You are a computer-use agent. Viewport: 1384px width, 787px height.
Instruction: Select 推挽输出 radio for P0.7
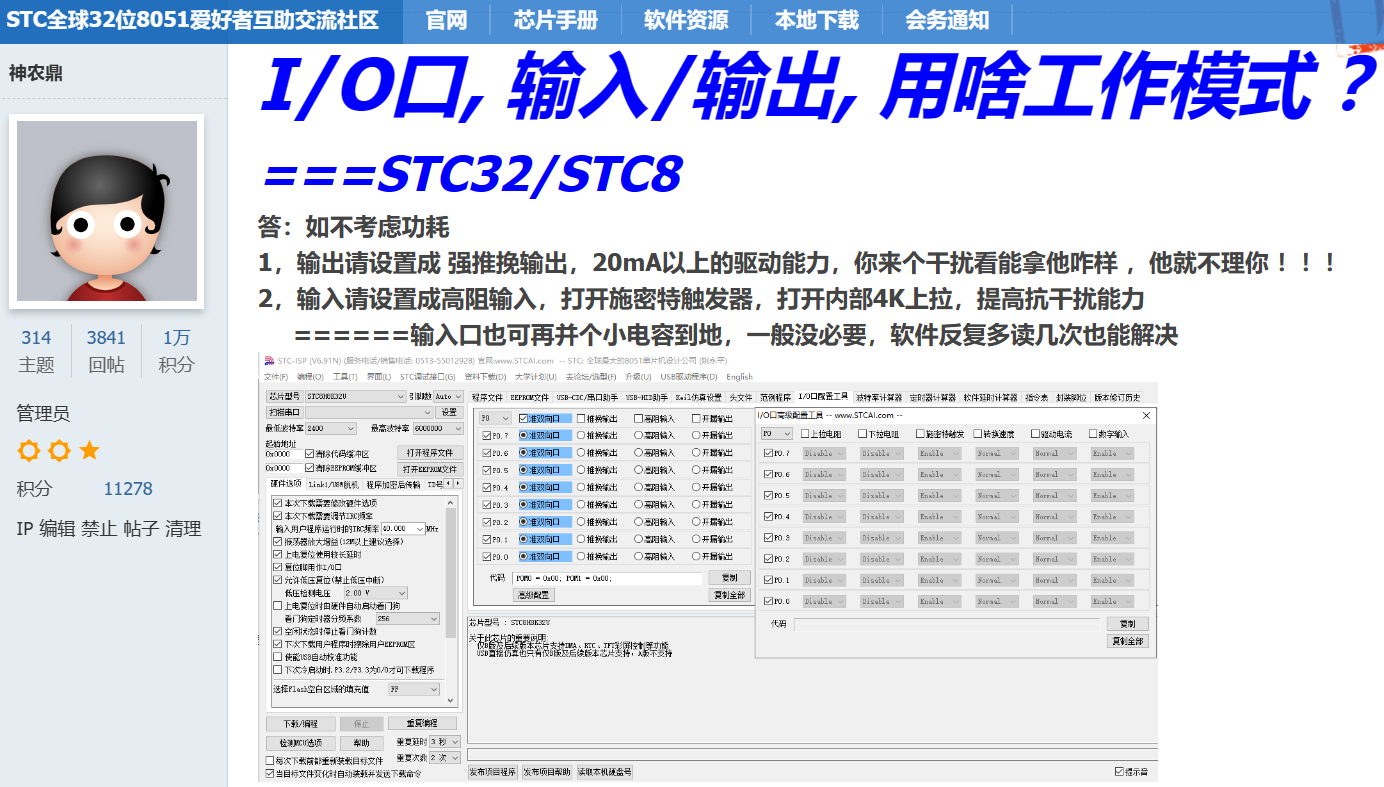581,435
